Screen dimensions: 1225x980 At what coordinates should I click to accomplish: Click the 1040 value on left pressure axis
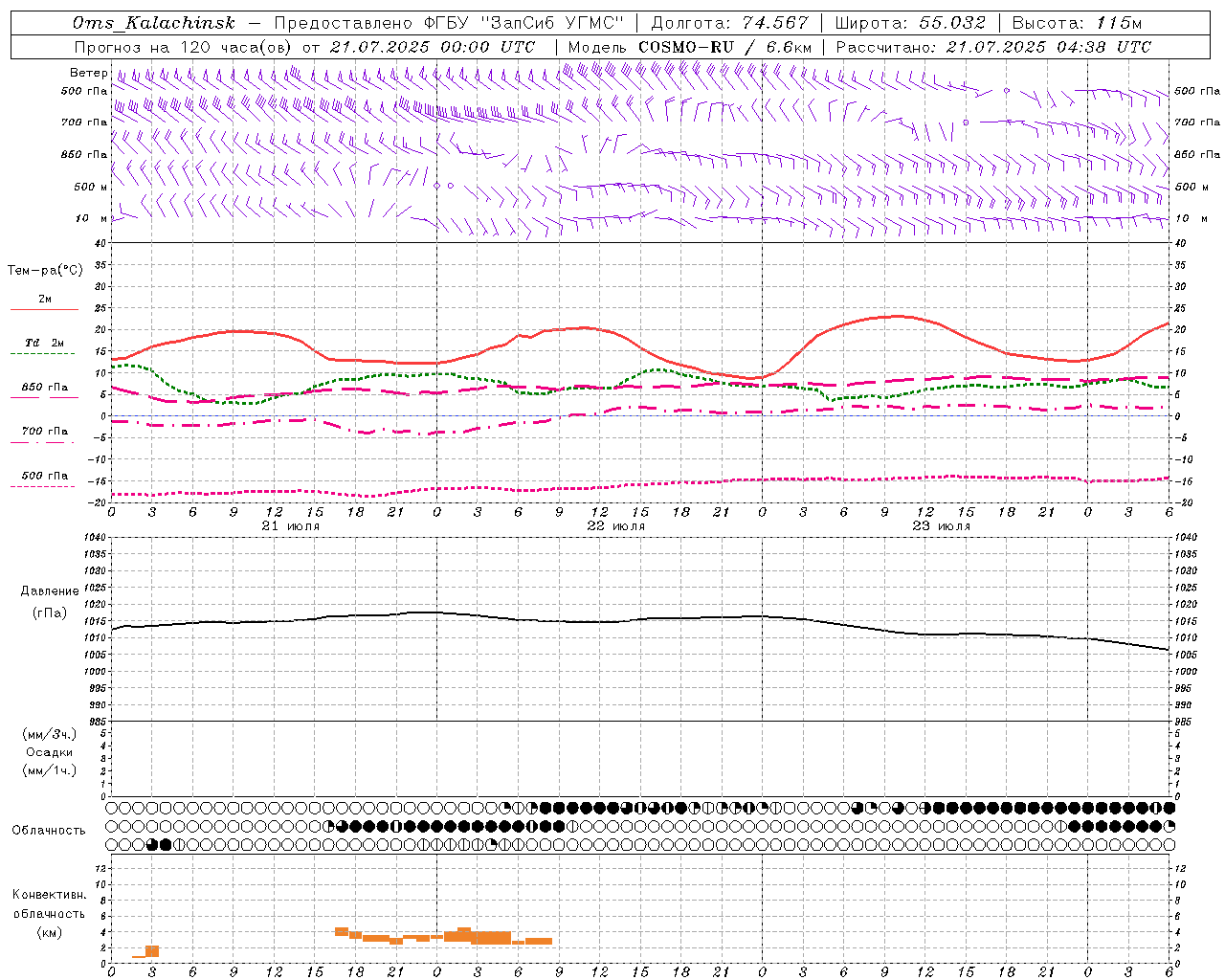click(96, 538)
